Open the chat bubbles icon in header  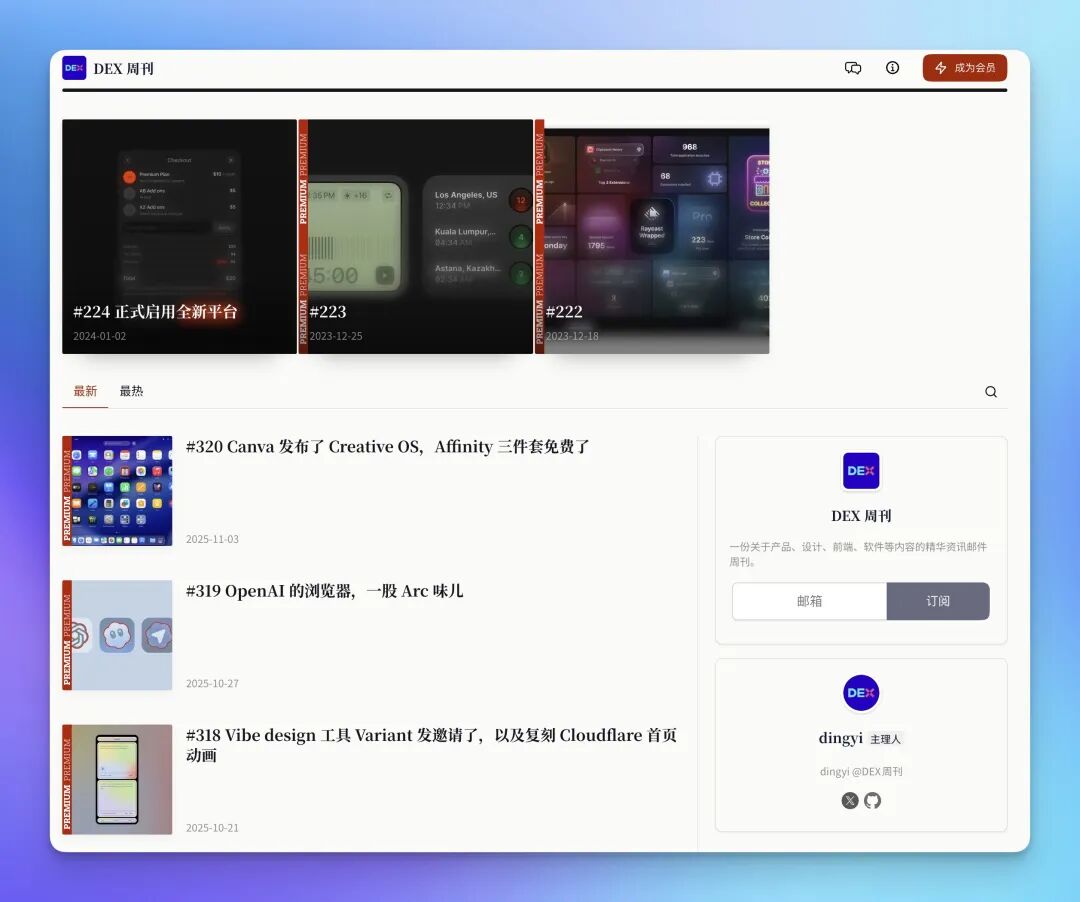[853, 67]
